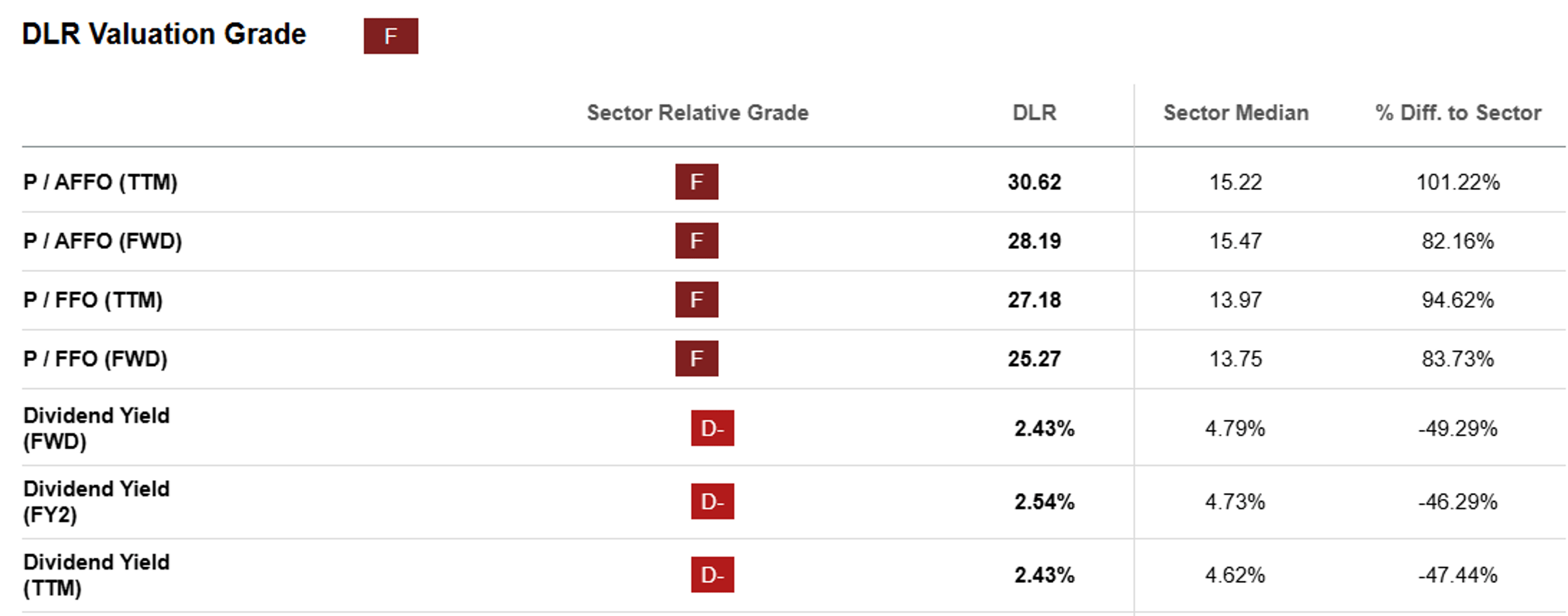This screenshot has width=1568, height=616.
Task: Click the D- badge for Dividend Yield (FWD)
Action: (x=713, y=428)
